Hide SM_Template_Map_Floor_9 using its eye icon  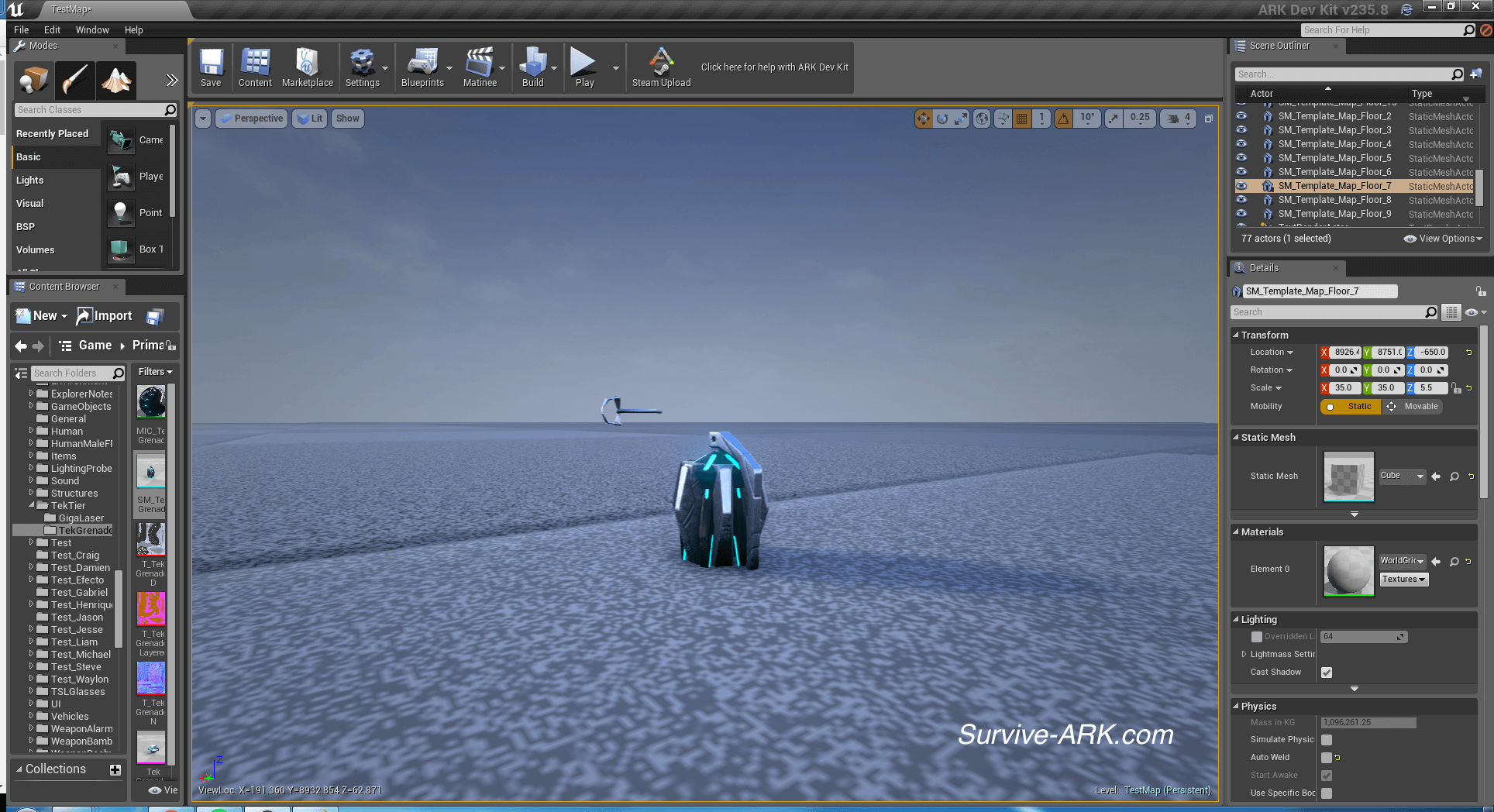click(1241, 214)
